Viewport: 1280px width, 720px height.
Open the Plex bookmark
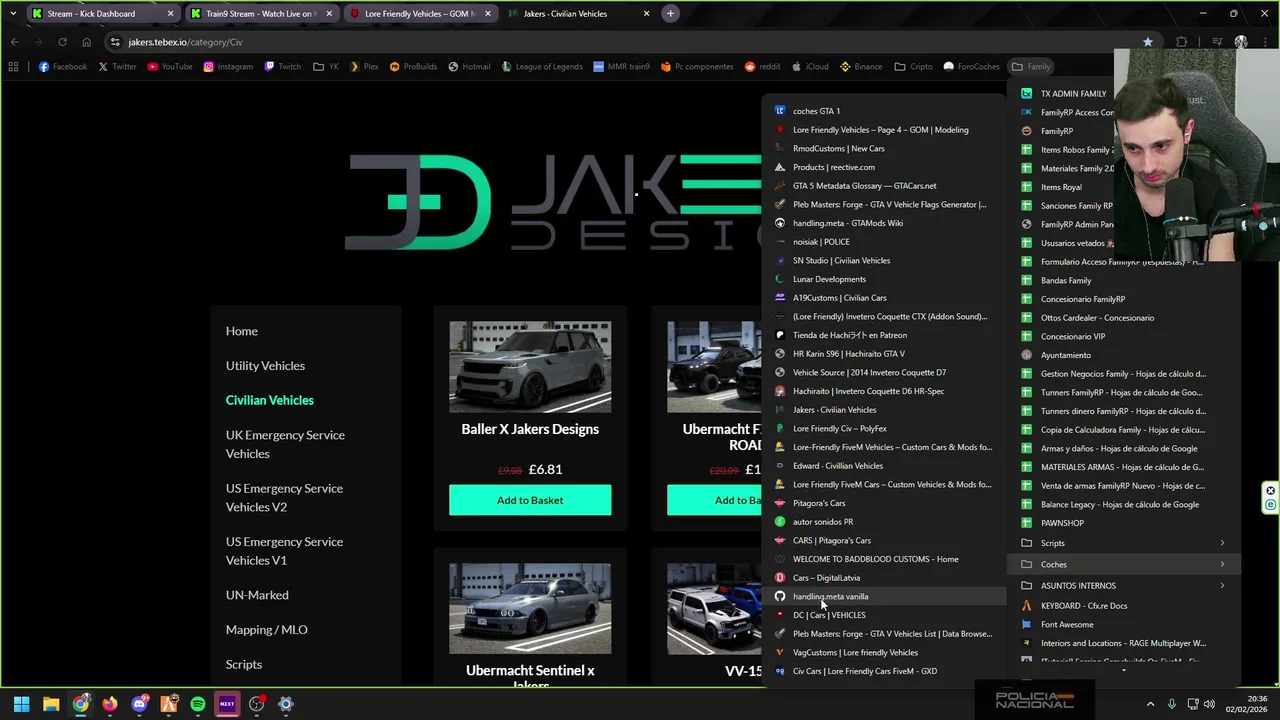pos(363,67)
